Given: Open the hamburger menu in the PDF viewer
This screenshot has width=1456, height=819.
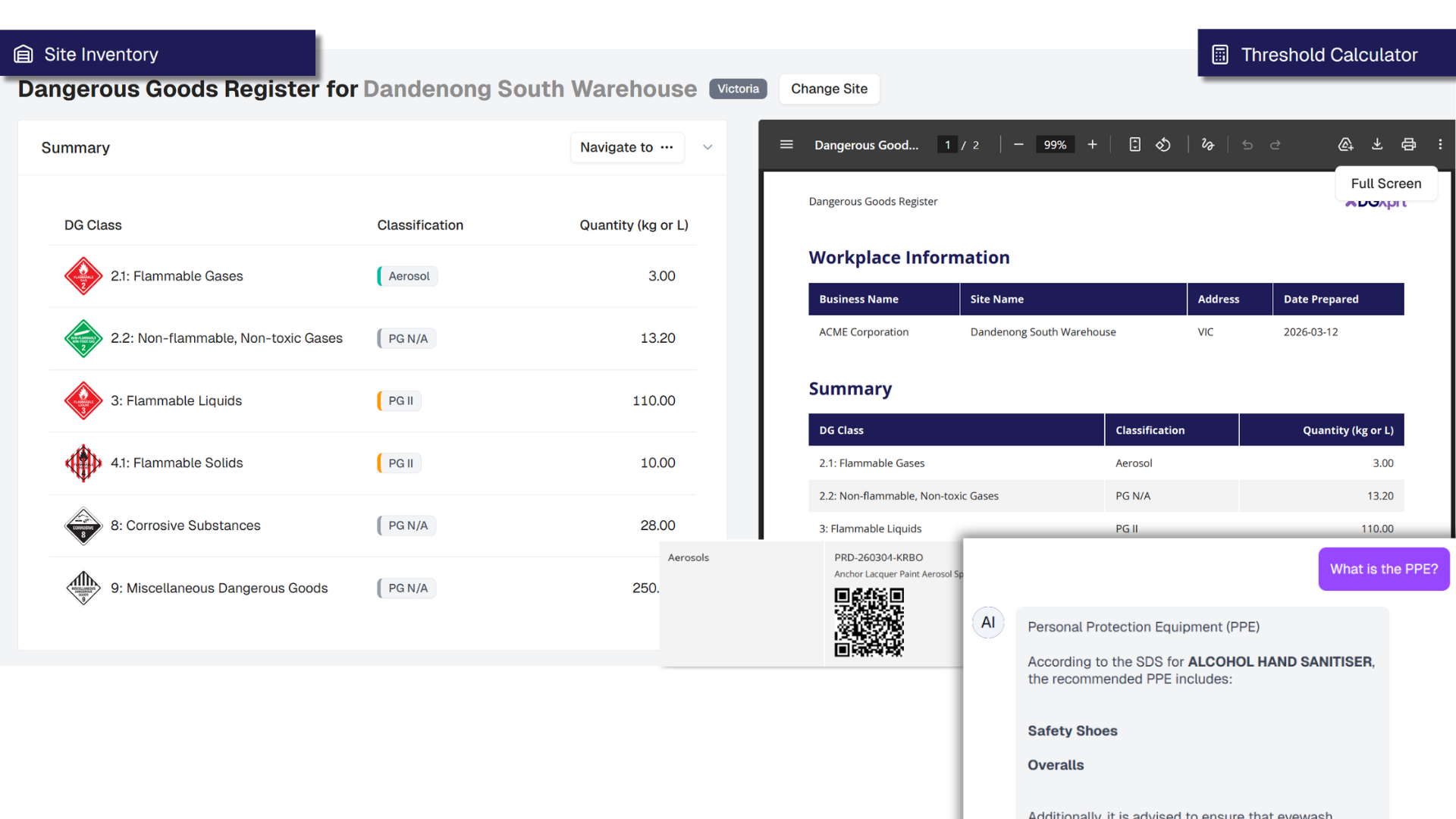Looking at the screenshot, I should tap(786, 144).
